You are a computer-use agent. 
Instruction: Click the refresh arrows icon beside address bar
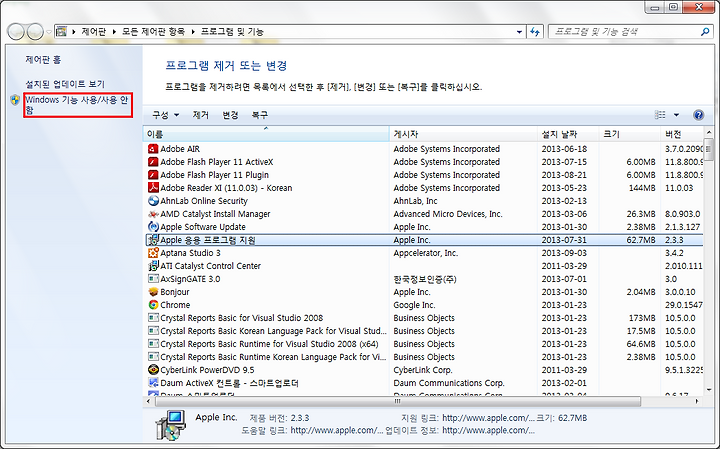click(535, 32)
